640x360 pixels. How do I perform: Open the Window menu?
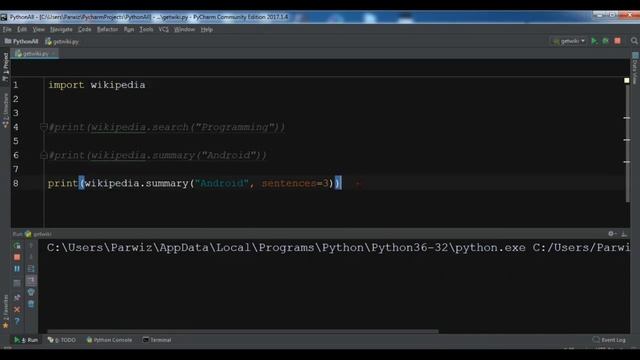(184, 29)
